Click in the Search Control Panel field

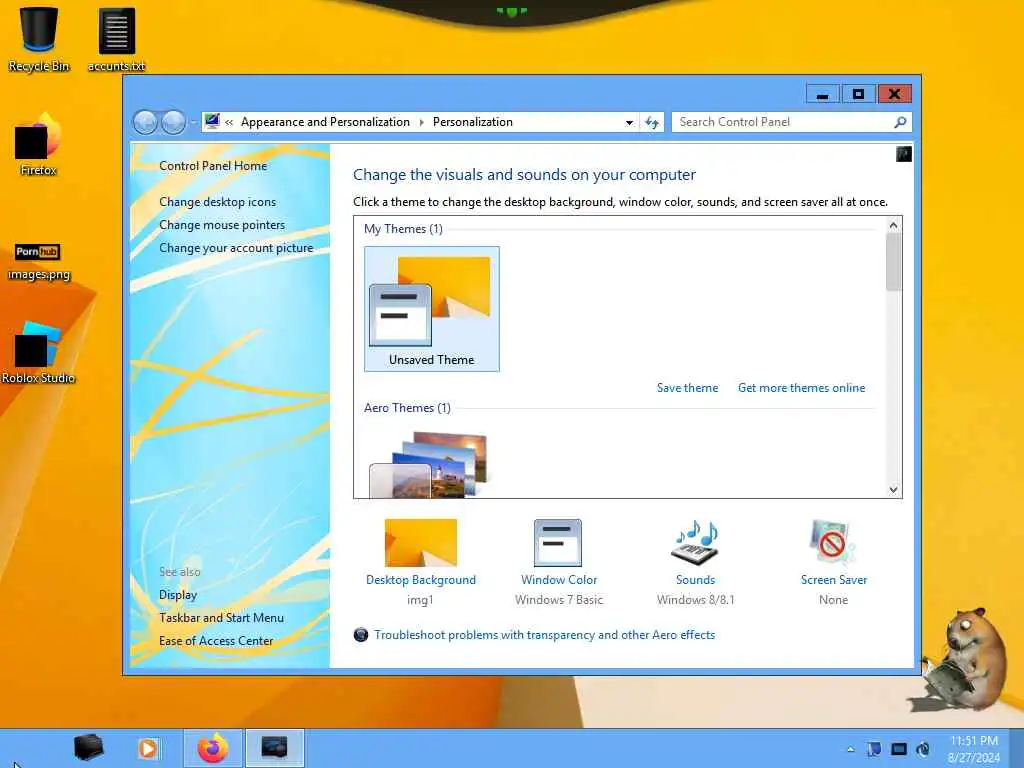click(784, 122)
